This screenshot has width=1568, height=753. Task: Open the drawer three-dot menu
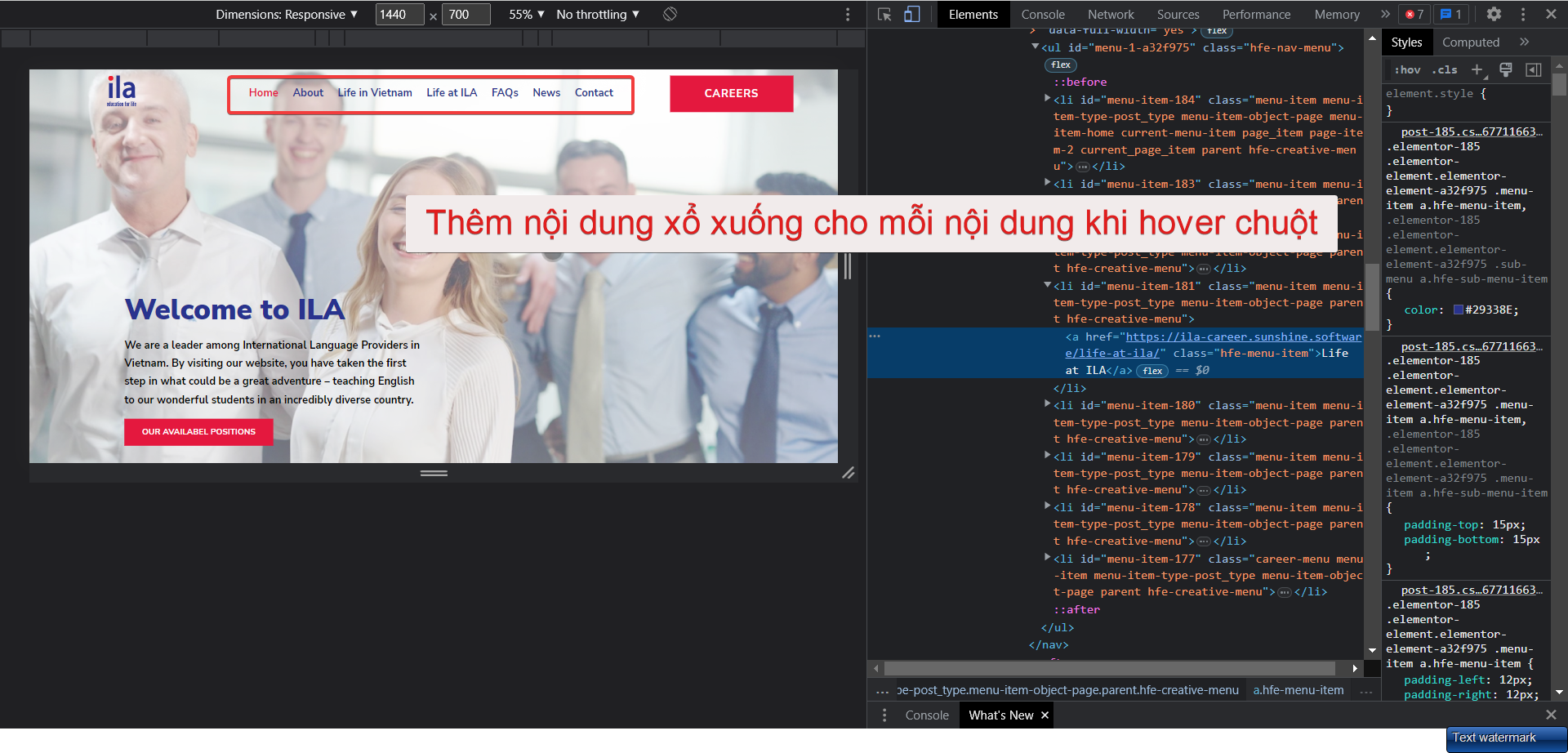pyautogui.click(x=884, y=715)
